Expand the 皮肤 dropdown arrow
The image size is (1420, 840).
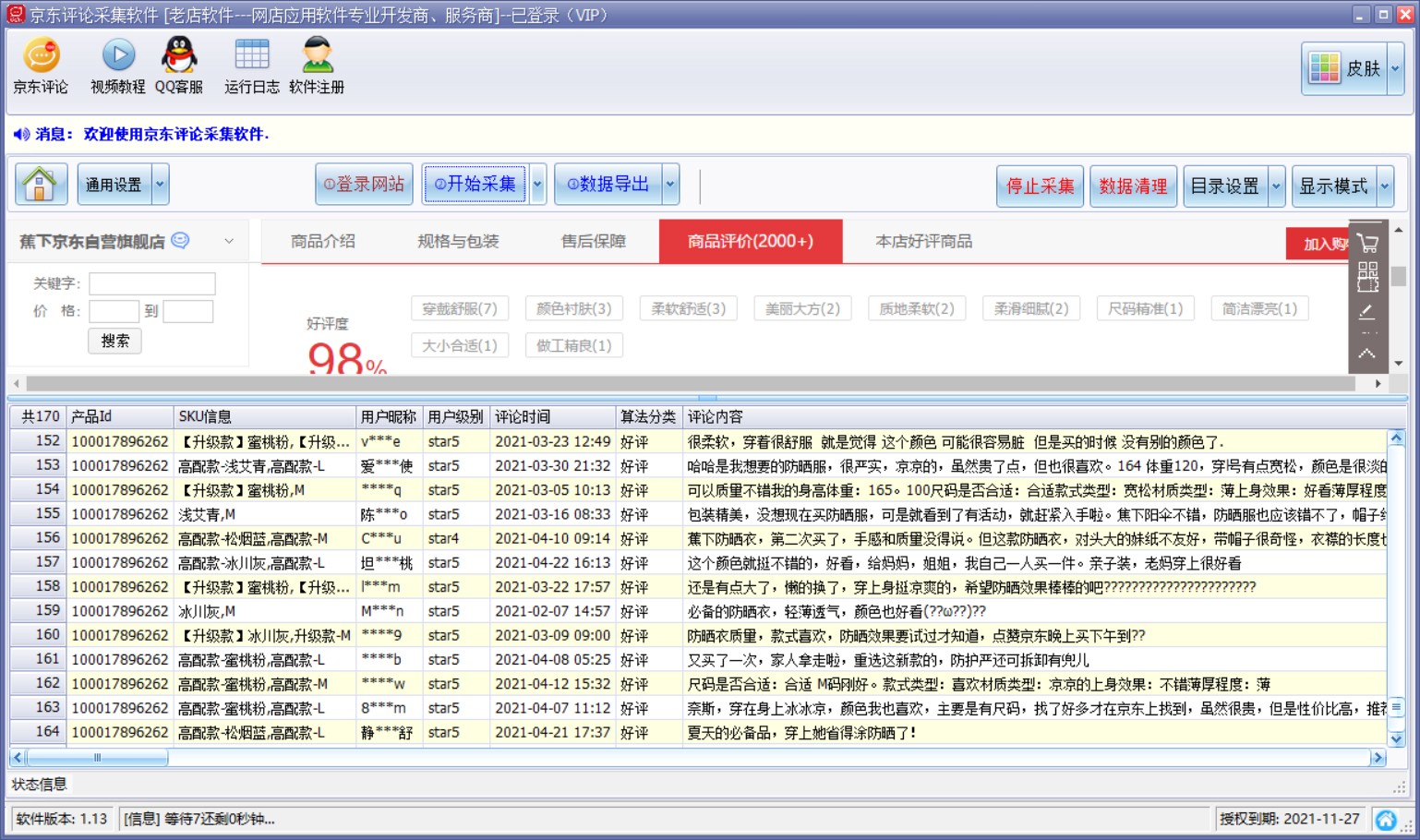pos(1395,68)
